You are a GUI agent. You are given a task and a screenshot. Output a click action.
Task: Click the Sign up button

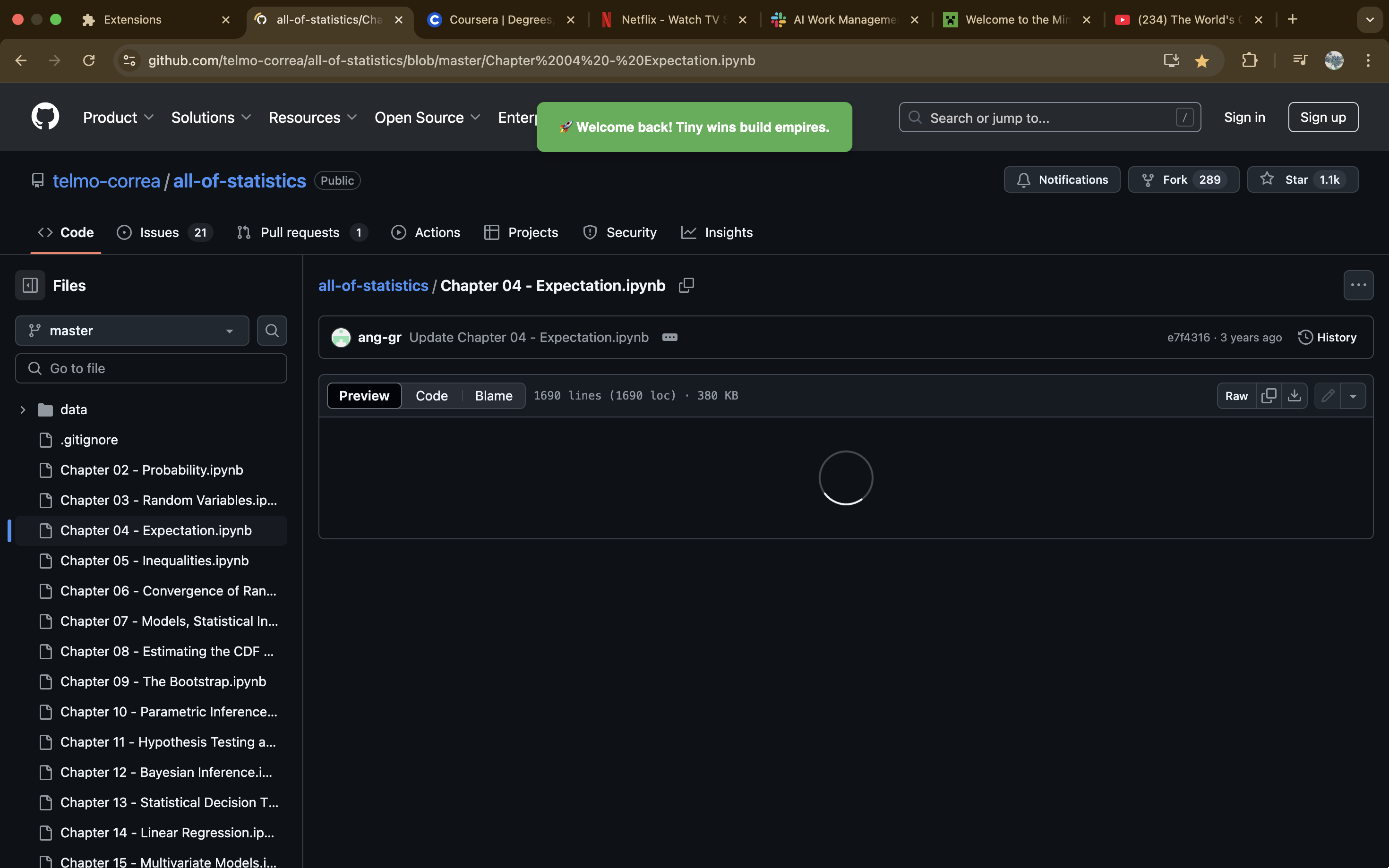[x=1322, y=117]
